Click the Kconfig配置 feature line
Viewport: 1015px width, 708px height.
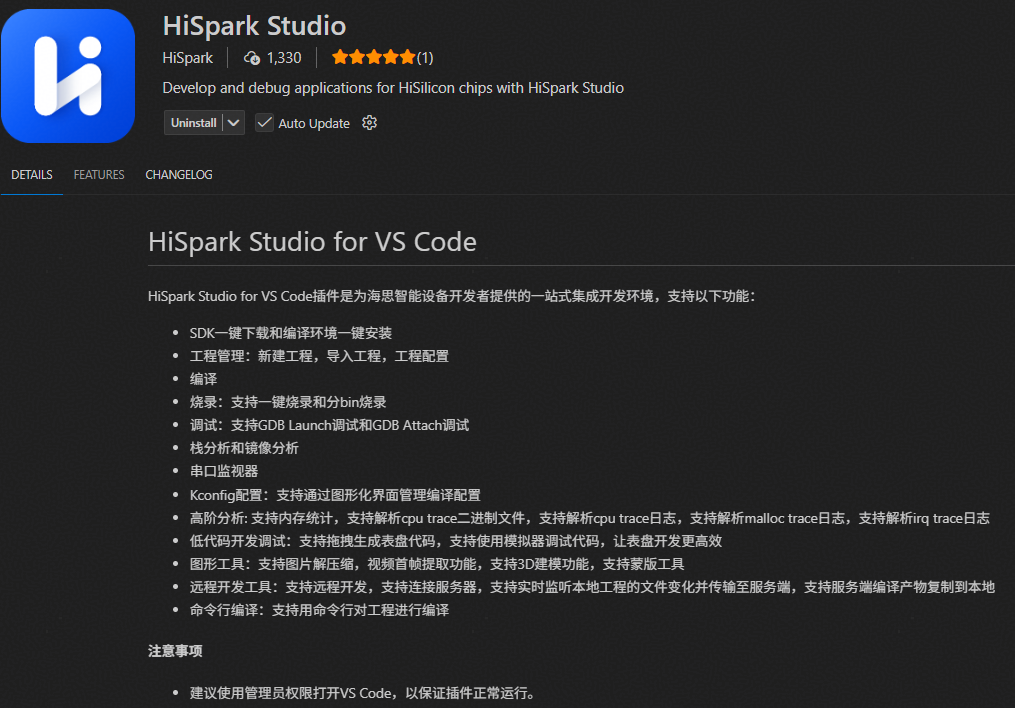point(335,494)
